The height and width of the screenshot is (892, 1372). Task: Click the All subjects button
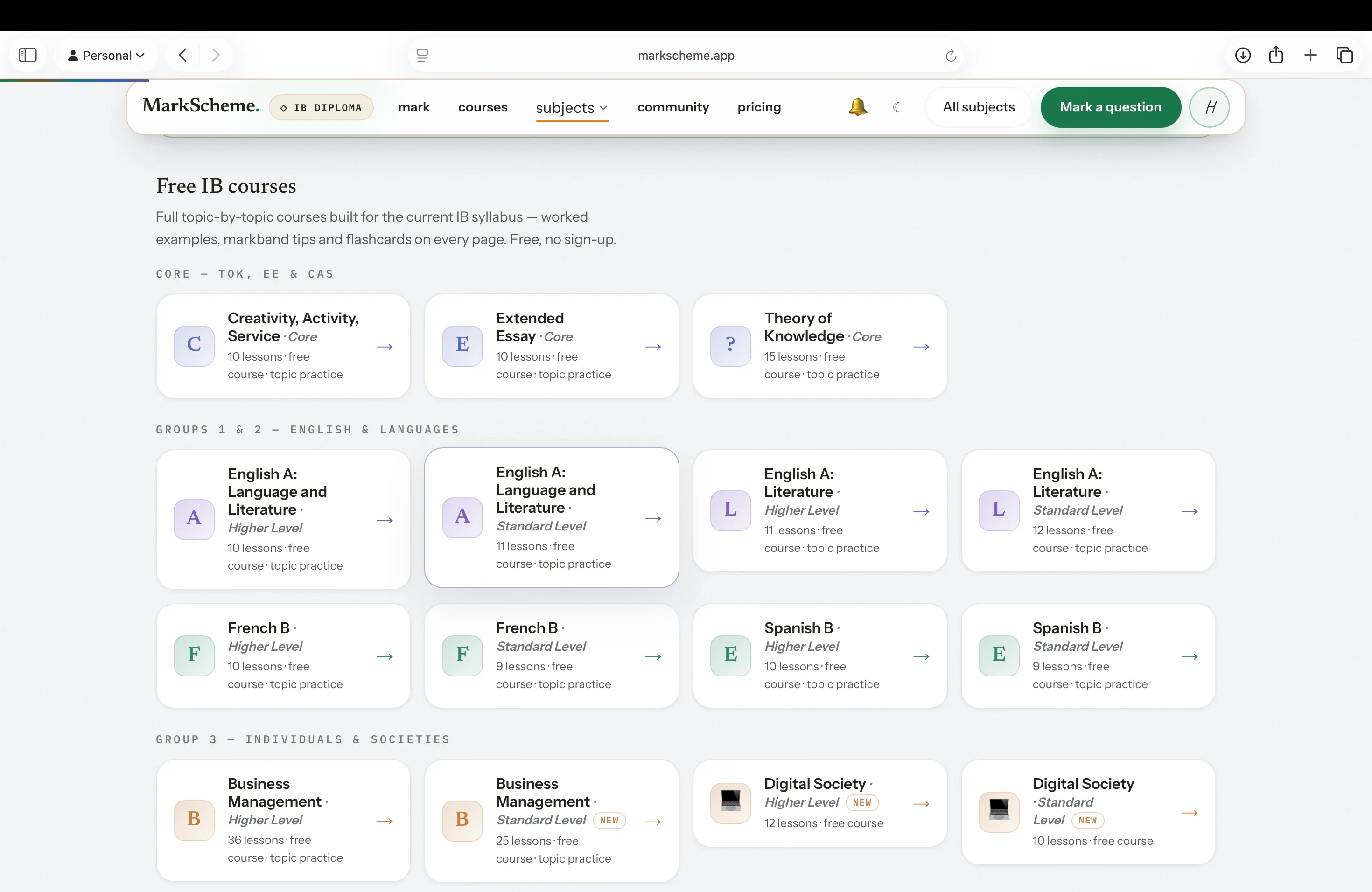click(x=978, y=107)
